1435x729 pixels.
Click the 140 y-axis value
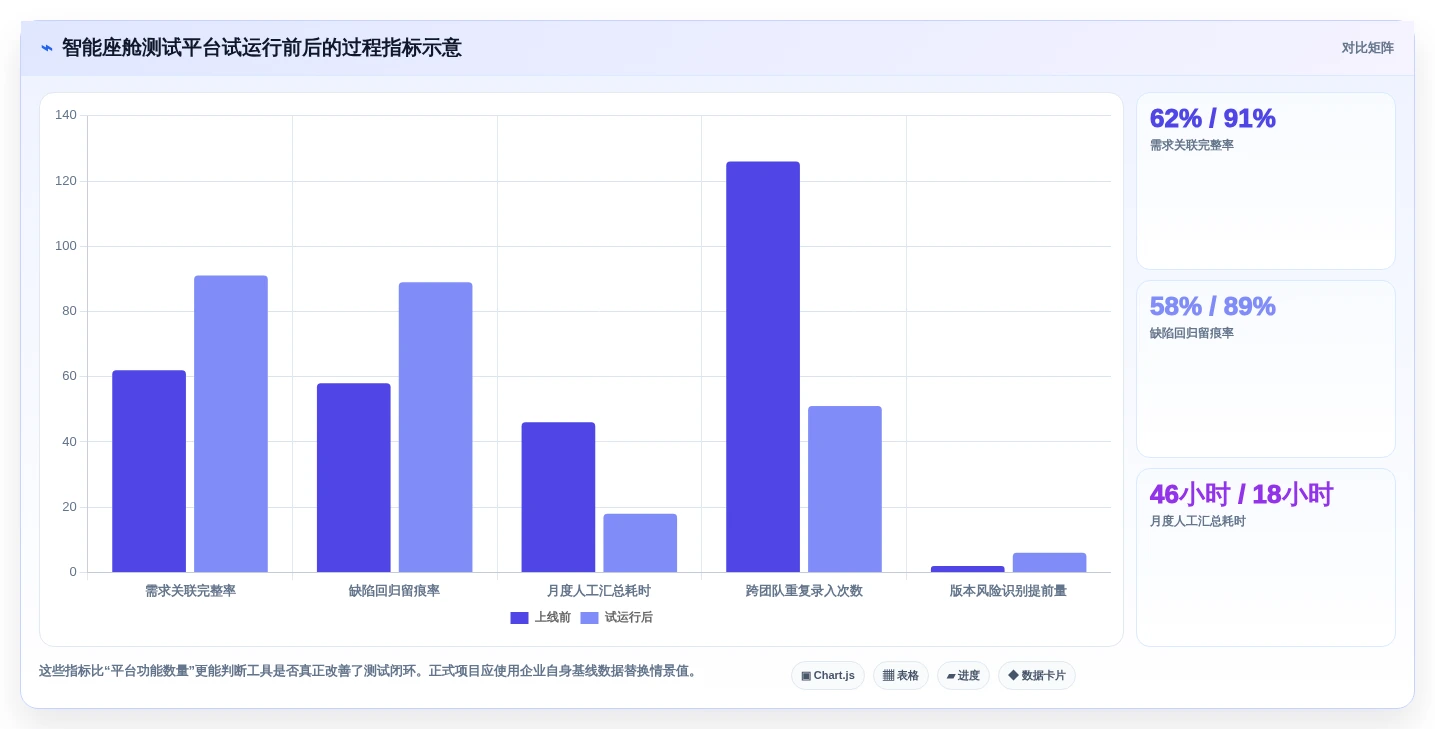66,115
